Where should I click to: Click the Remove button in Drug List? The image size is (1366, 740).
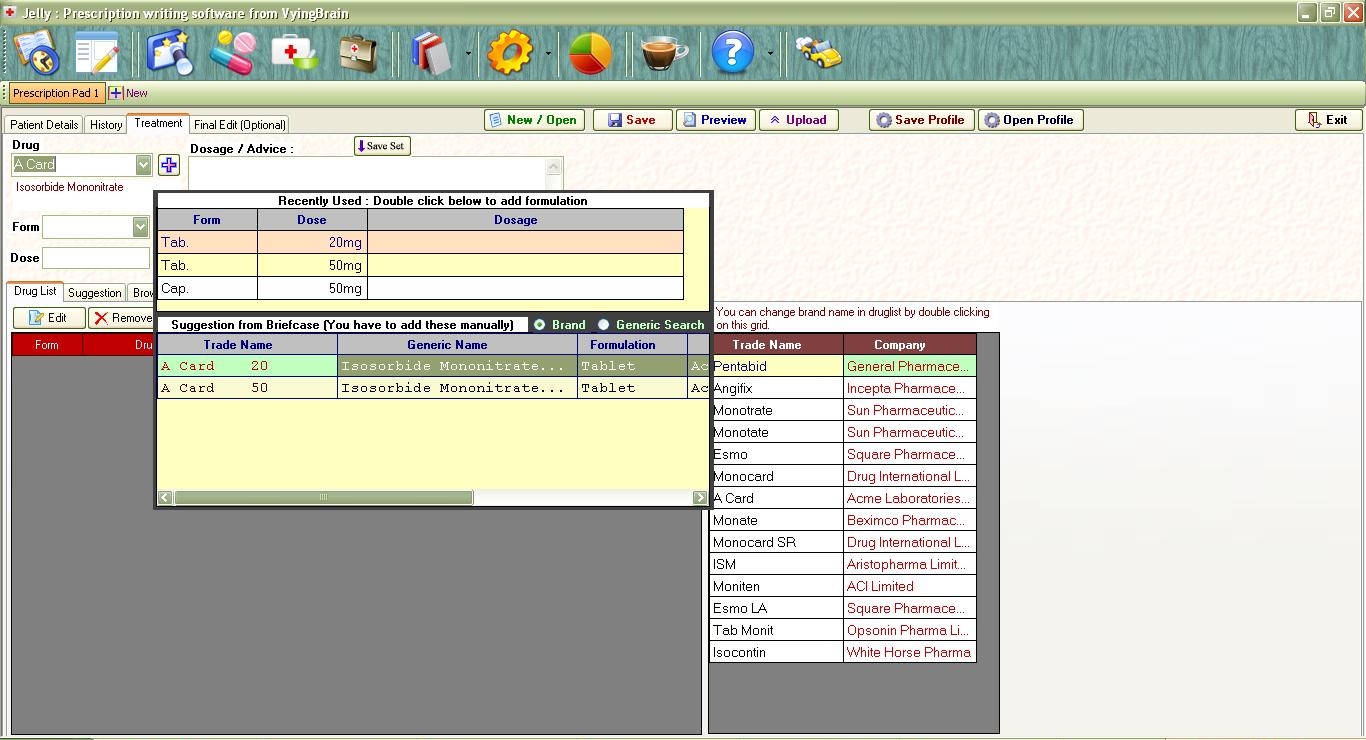(x=122, y=318)
